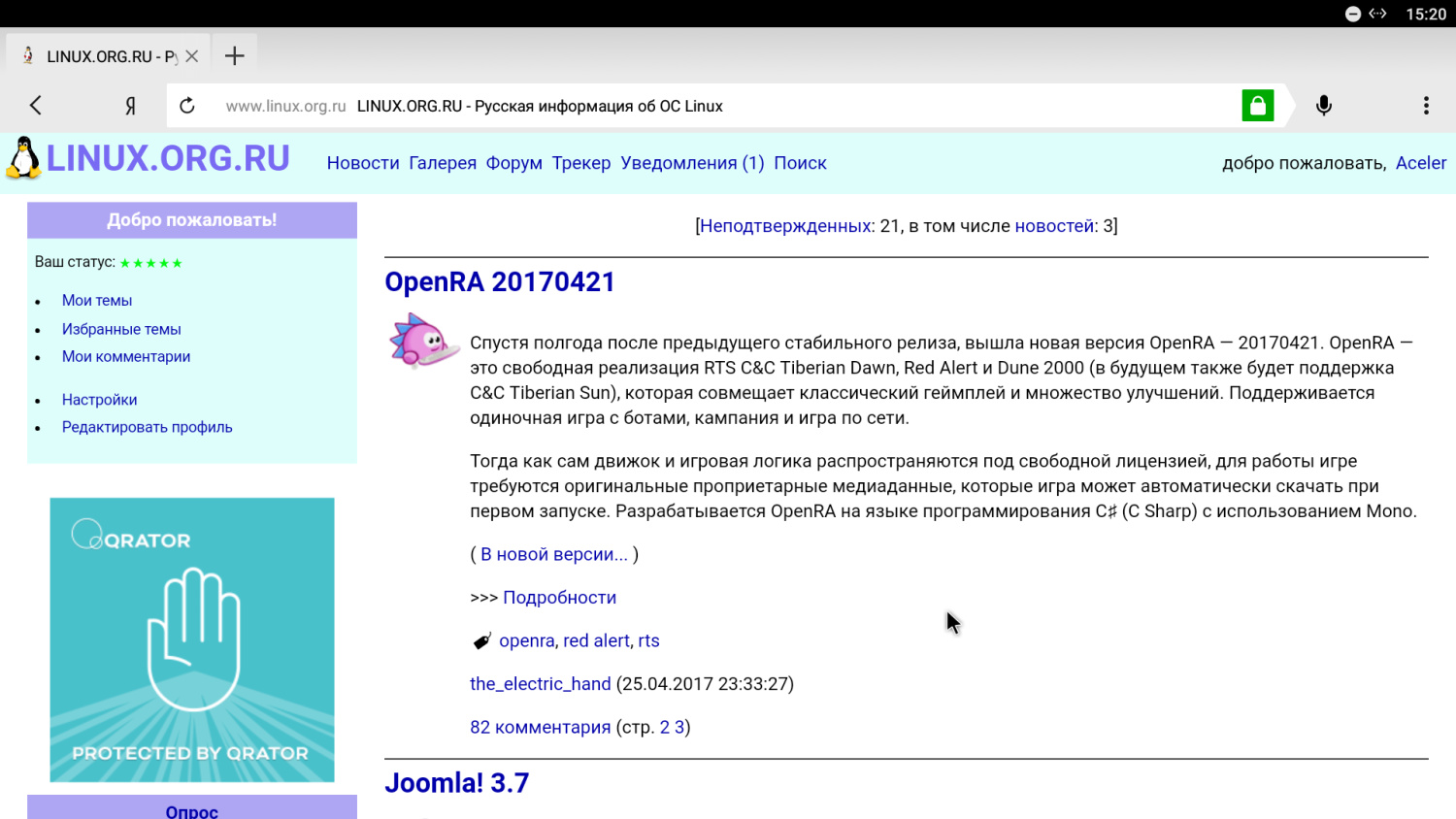Open a new tab with the plus button
Screen dimensions: 1456x819
[x=235, y=56]
